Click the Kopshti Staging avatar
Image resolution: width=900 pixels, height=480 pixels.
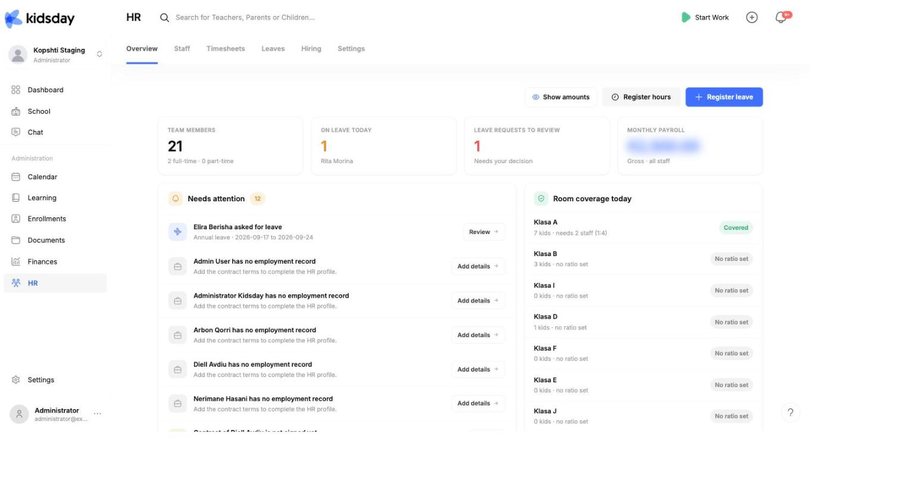[18, 55]
